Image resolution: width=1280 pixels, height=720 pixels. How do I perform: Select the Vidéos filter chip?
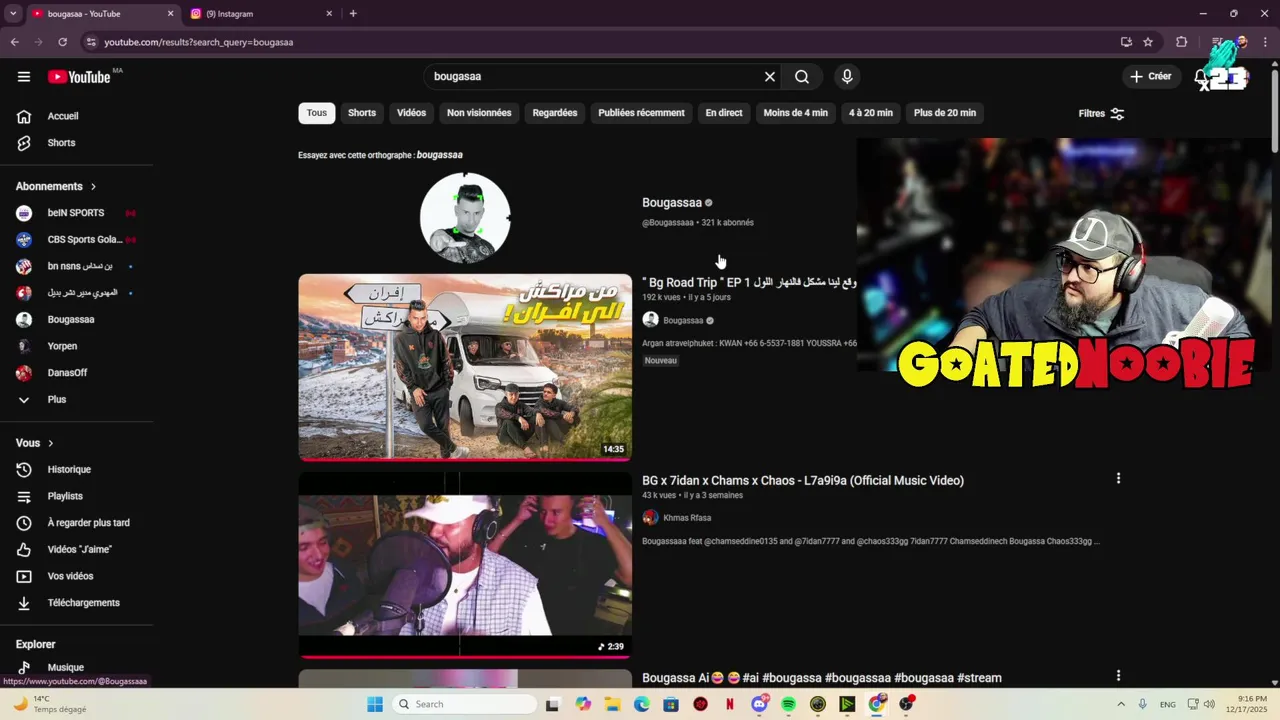[x=411, y=113]
